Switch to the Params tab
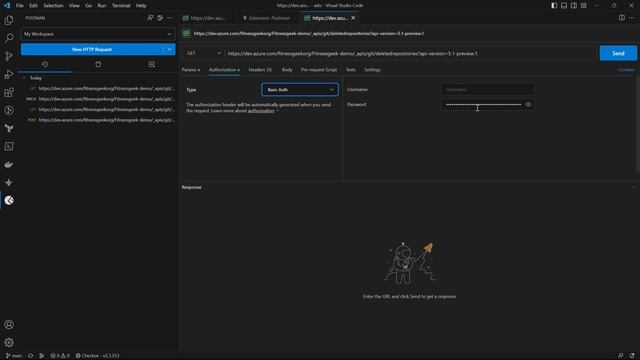 pos(191,70)
